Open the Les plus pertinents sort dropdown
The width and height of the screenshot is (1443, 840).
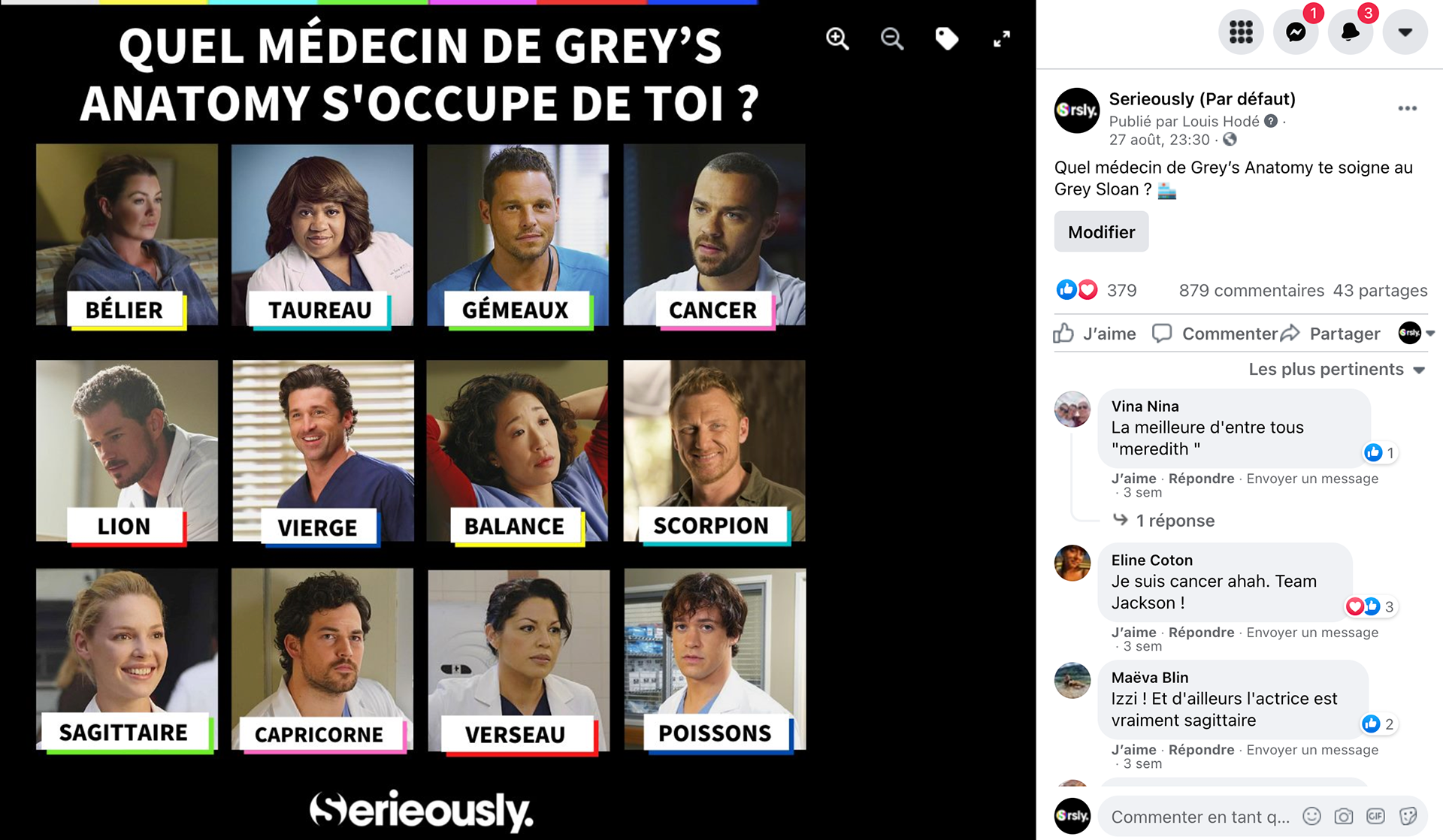1337,369
